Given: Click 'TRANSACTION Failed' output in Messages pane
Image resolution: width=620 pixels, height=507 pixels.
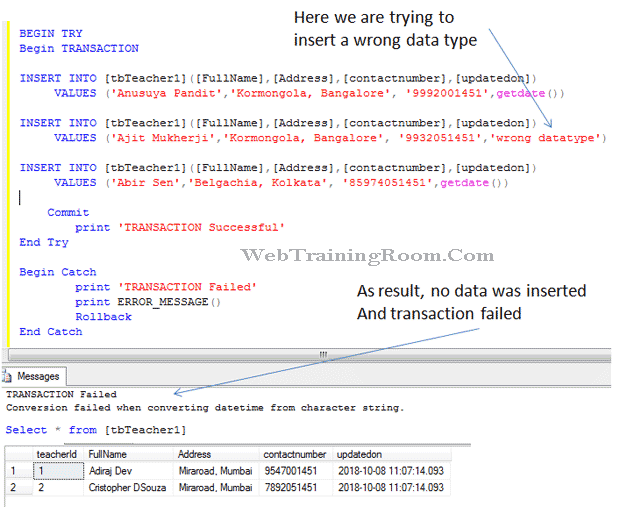Looking at the screenshot, I should (61, 394).
